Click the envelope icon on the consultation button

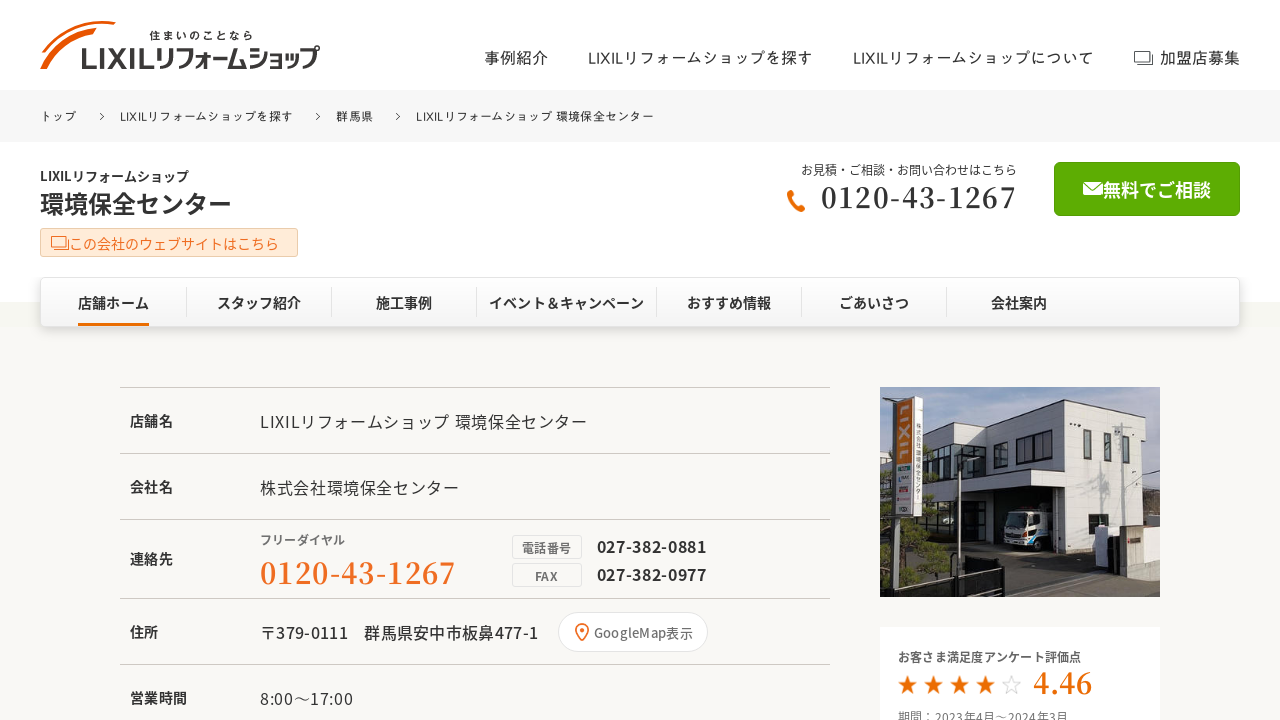click(1092, 189)
